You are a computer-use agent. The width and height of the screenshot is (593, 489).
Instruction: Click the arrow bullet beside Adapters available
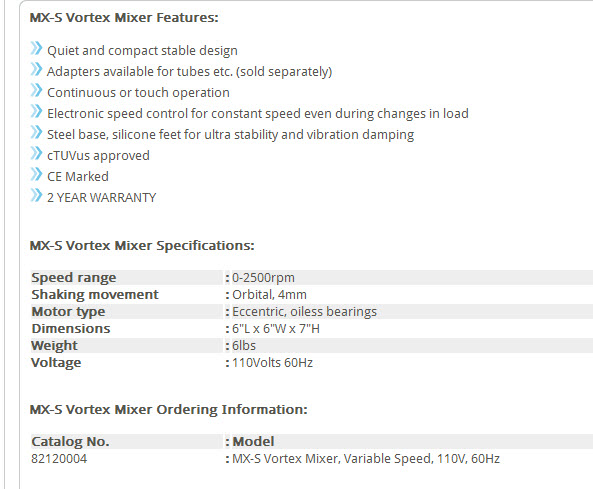[36, 69]
